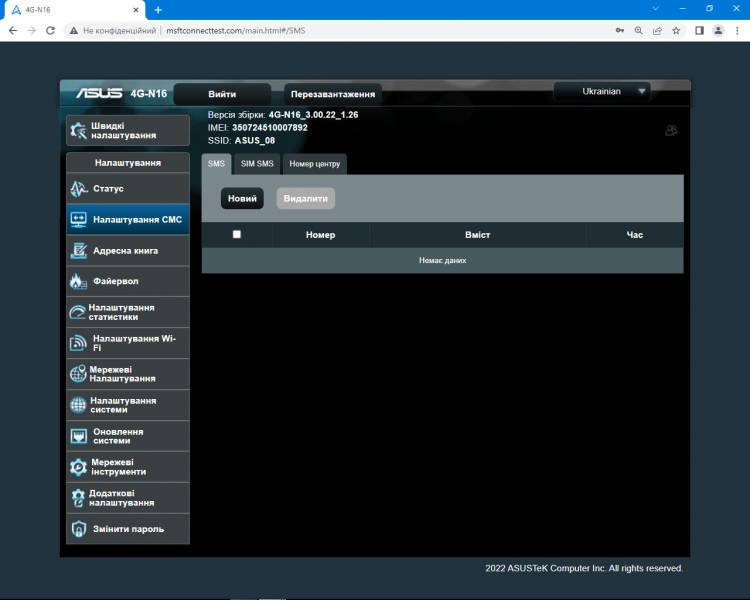750x600 pixels.
Task: Open the Файервол menu item
Action: tap(128, 281)
